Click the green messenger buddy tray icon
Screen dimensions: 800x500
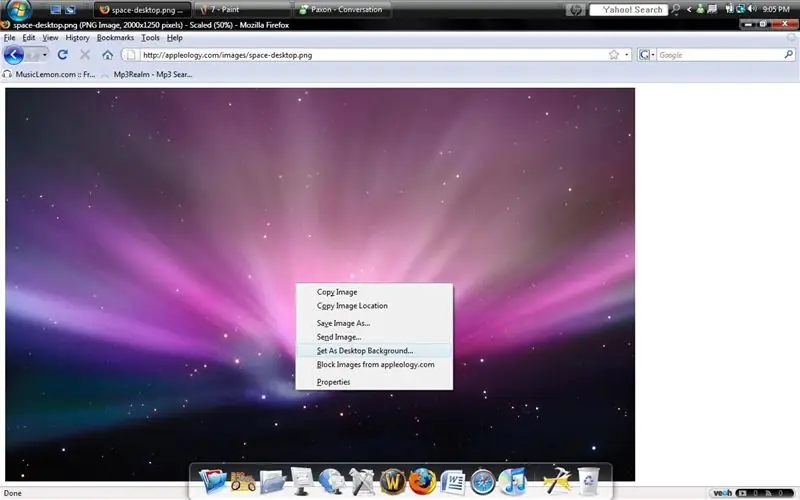click(x=701, y=9)
